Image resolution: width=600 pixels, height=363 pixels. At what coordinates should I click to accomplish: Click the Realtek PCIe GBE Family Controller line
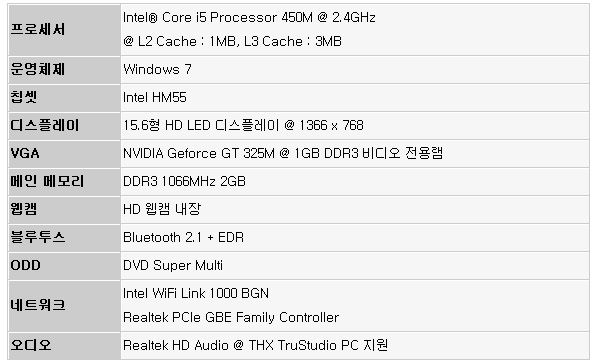tap(231, 317)
